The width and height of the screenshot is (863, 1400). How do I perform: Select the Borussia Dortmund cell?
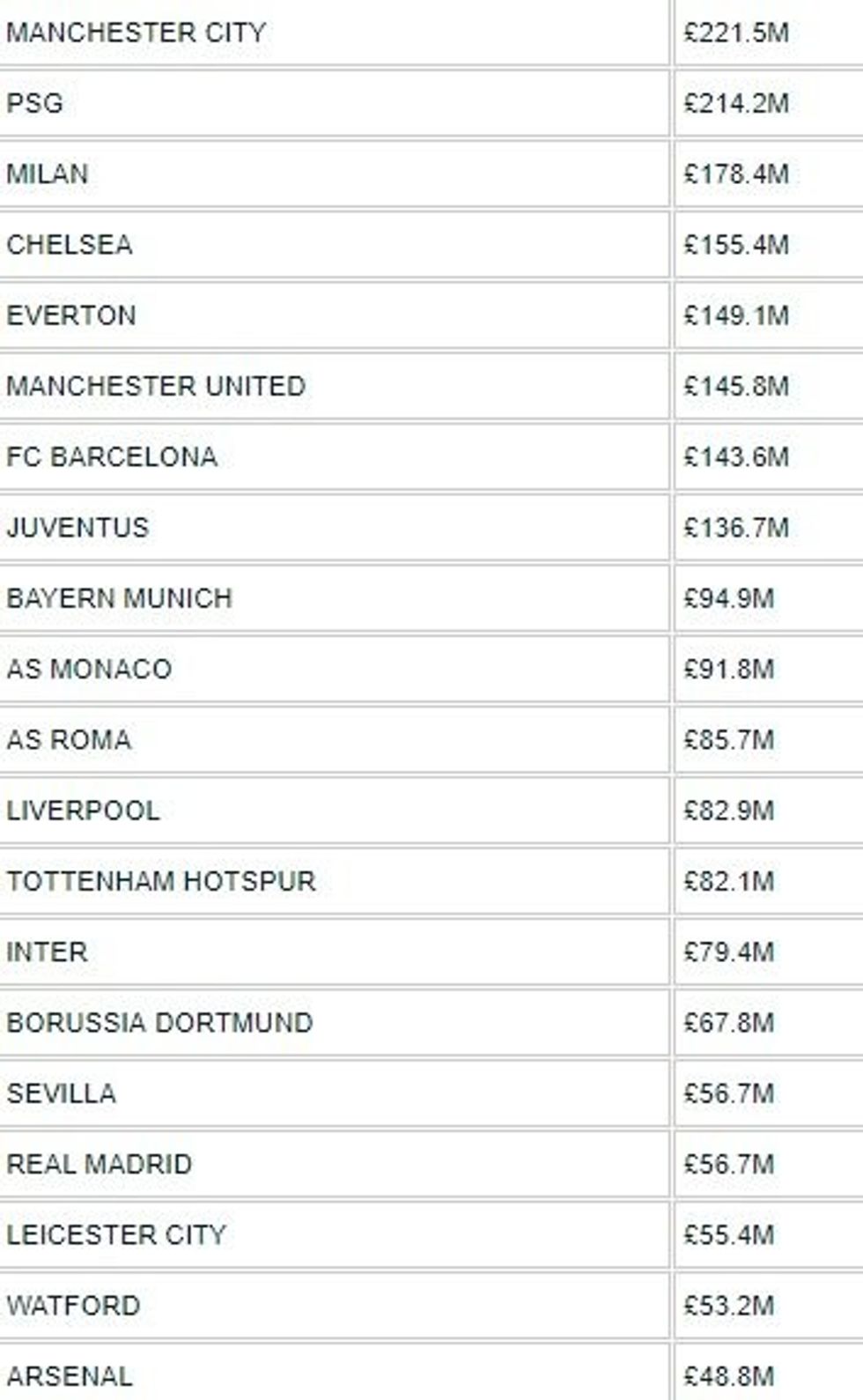pos(159,1023)
